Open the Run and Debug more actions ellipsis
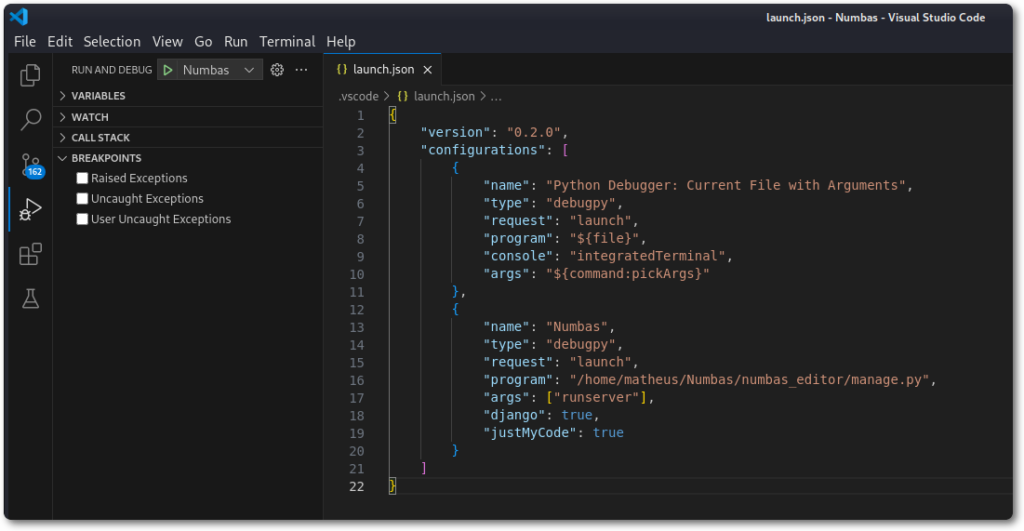Viewport: 1024px width, 531px height. pyautogui.click(x=301, y=70)
